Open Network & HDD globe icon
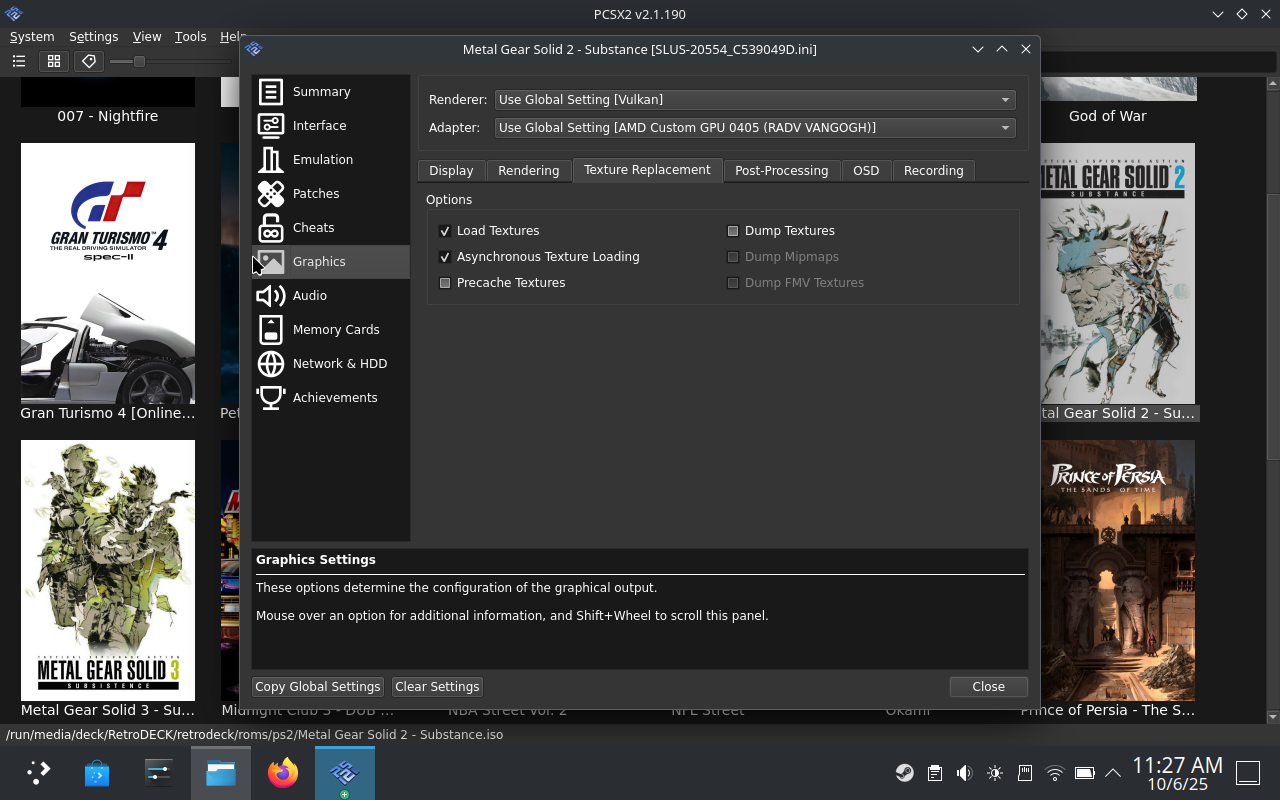The image size is (1280, 800). tap(271, 364)
